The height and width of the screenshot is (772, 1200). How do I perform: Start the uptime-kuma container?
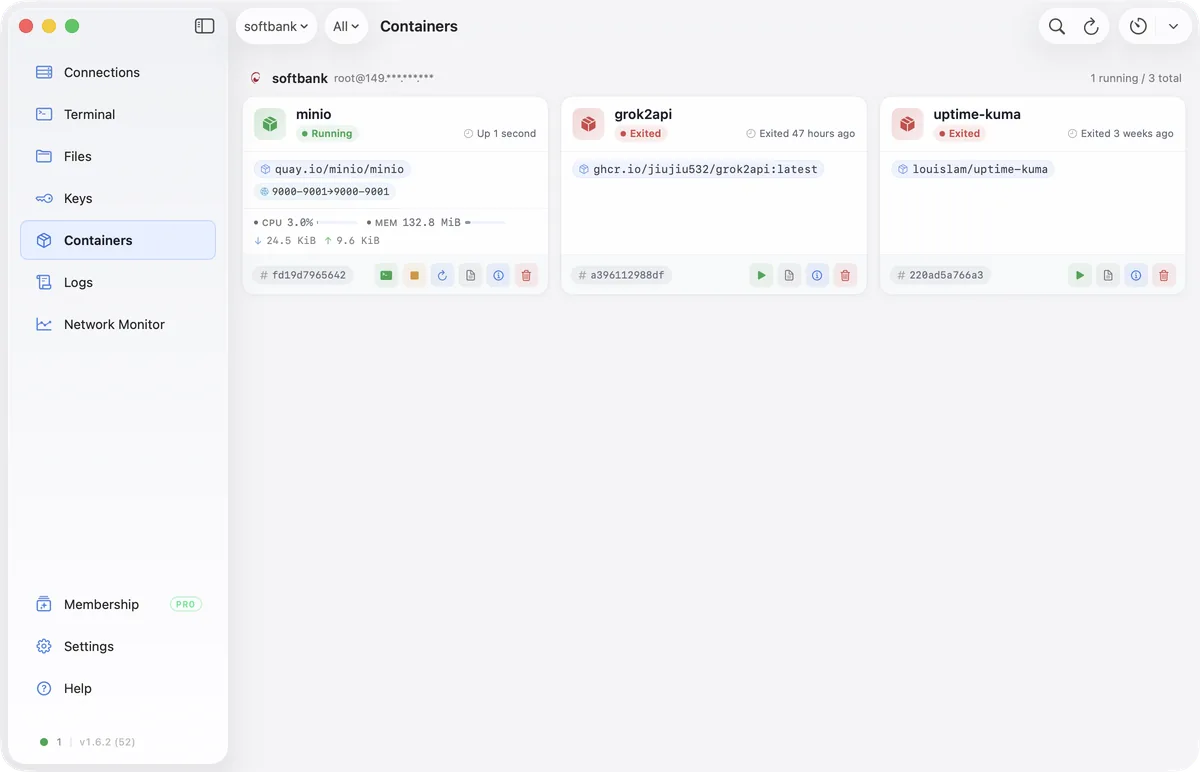pos(1079,275)
